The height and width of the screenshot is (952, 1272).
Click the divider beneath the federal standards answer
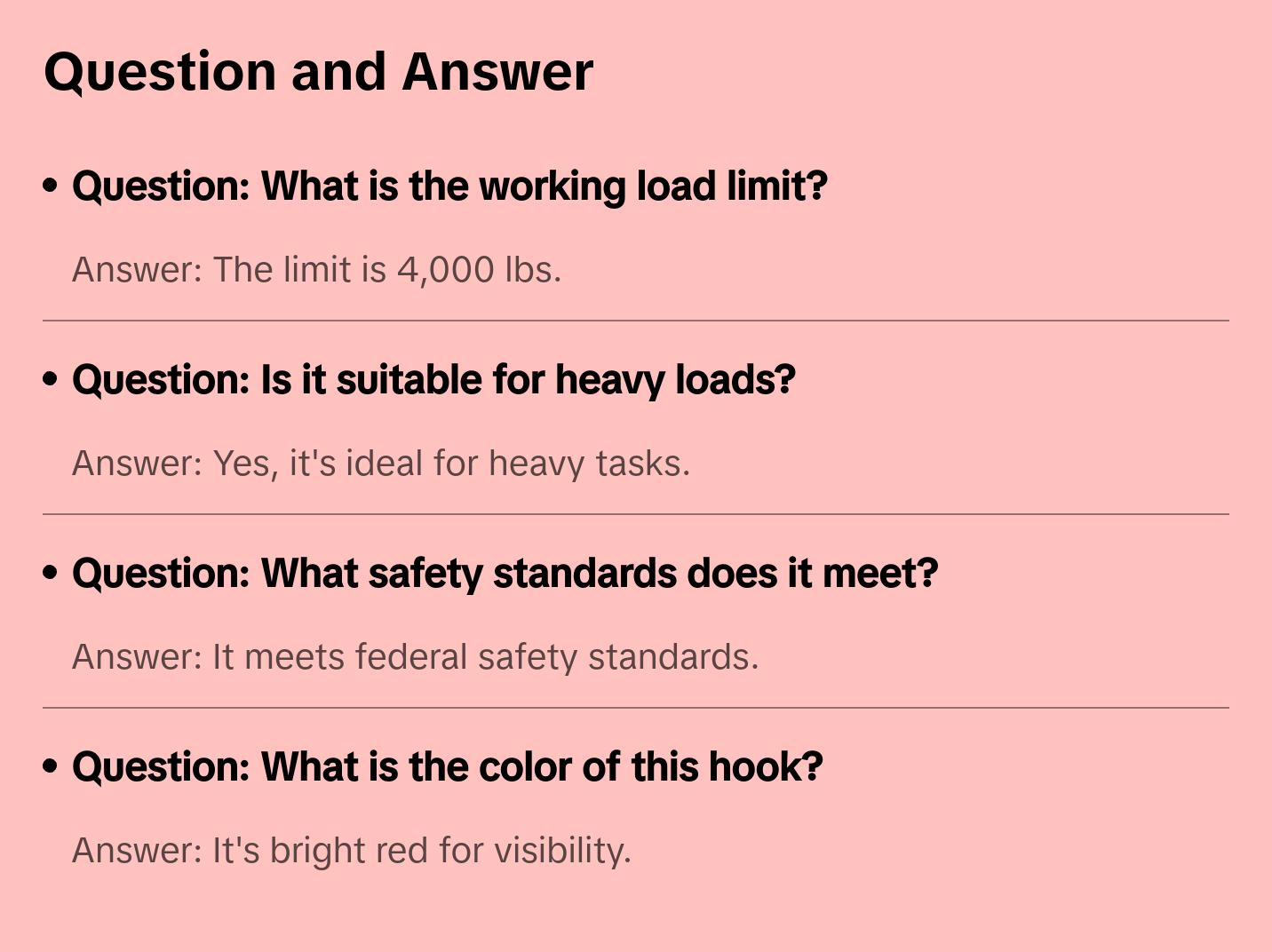635,708
